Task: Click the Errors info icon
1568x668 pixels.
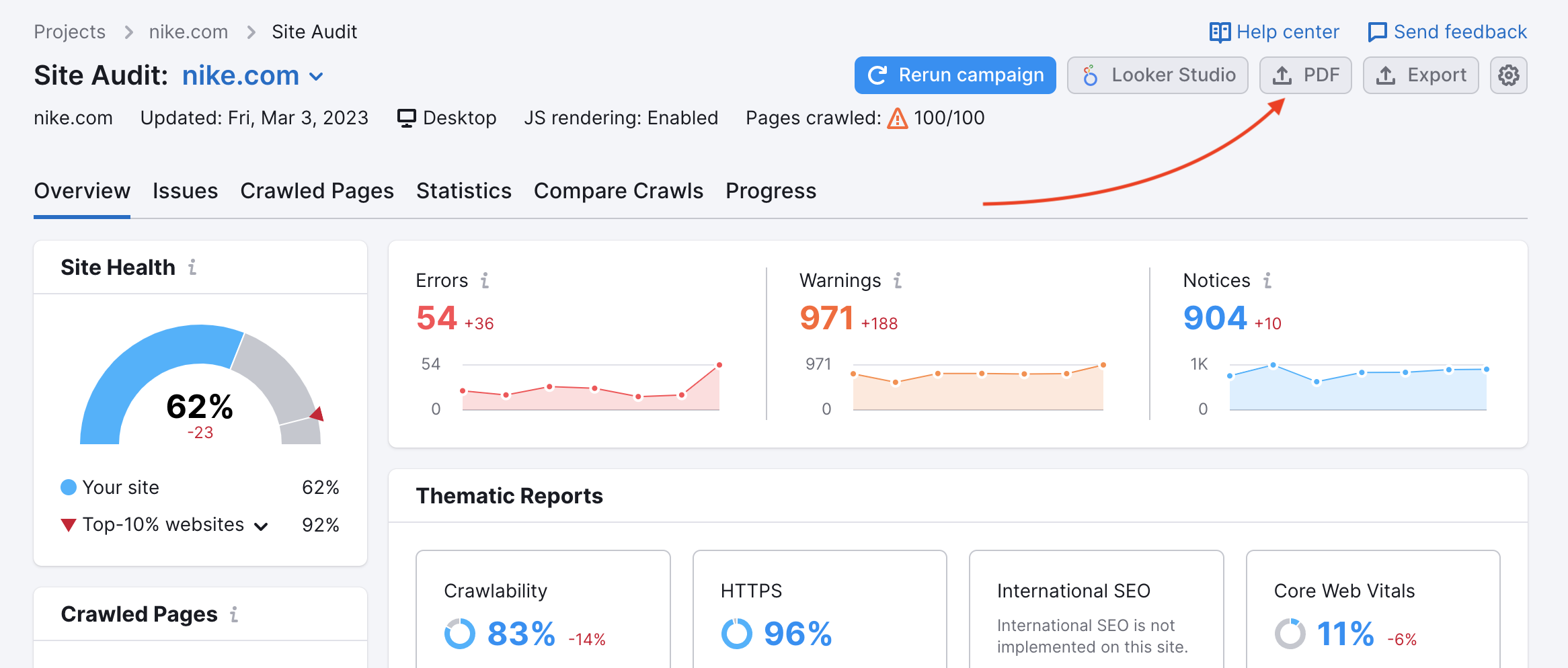Action: point(485,280)
